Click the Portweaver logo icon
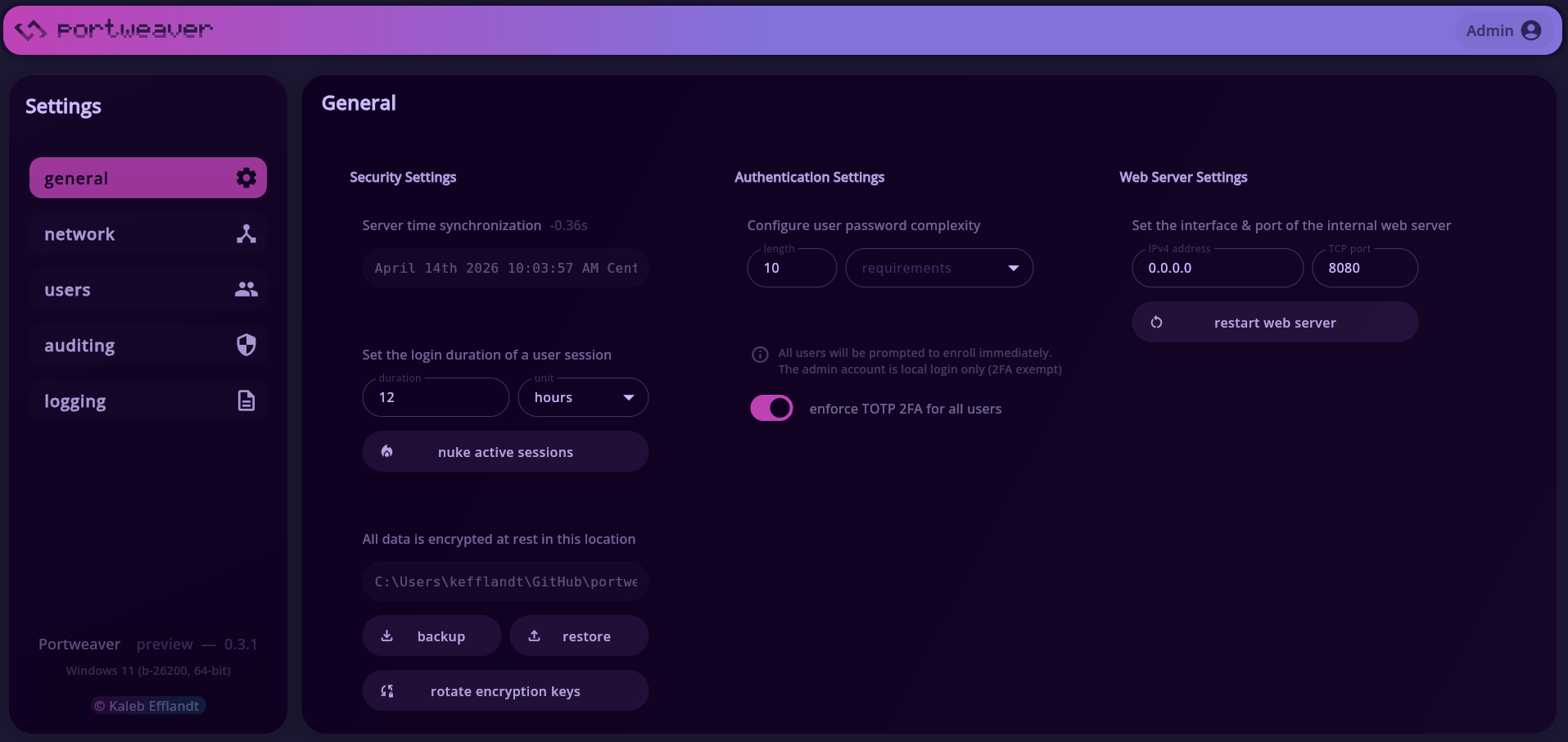Viewport: 1568px width, 742px height. coord(31,30)
